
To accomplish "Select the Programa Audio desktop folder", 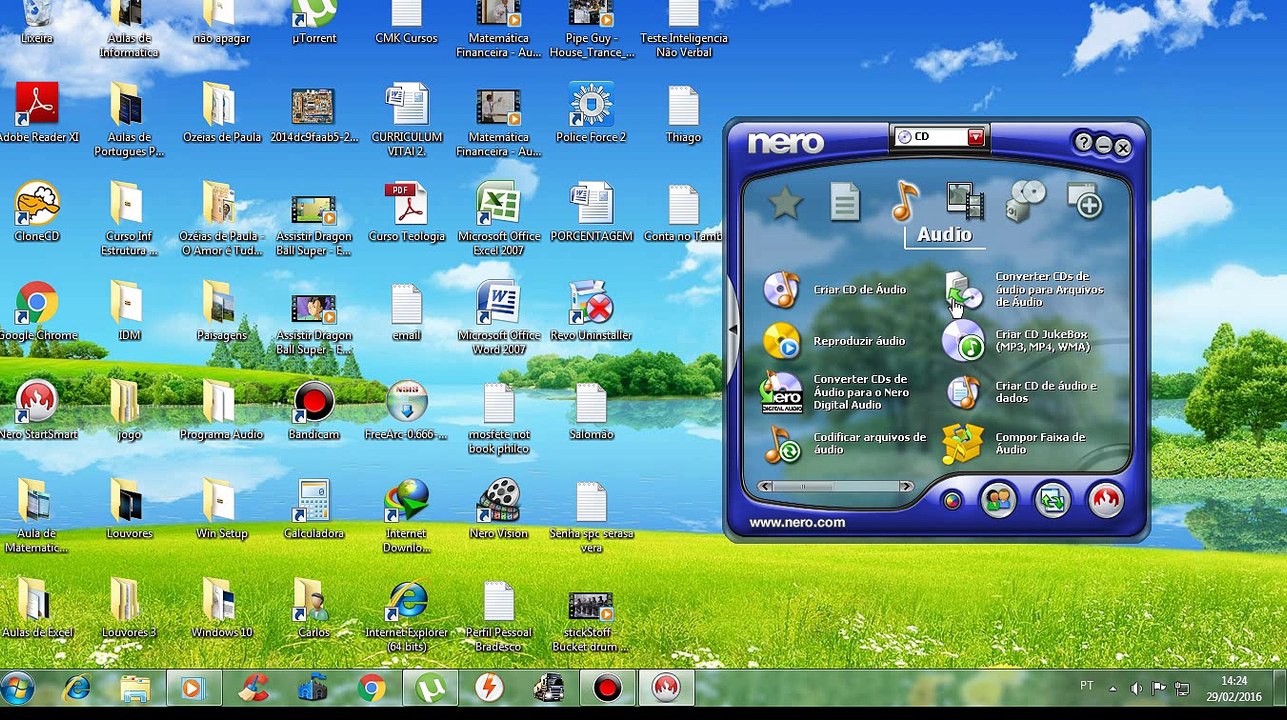I will pos(221,410).
